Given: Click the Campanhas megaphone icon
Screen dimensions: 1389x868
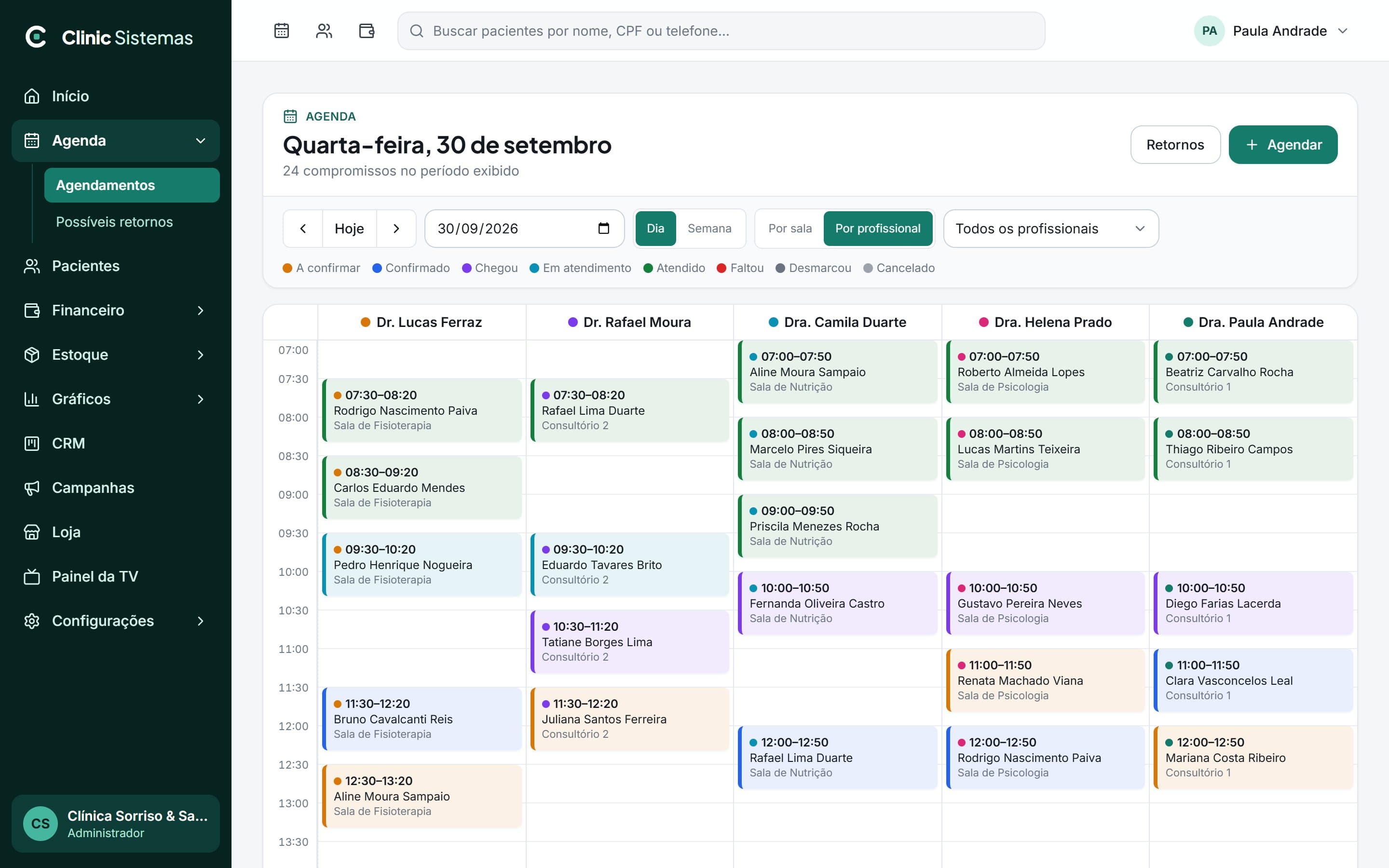Looking at the screenshot, I should click(32, 488).
